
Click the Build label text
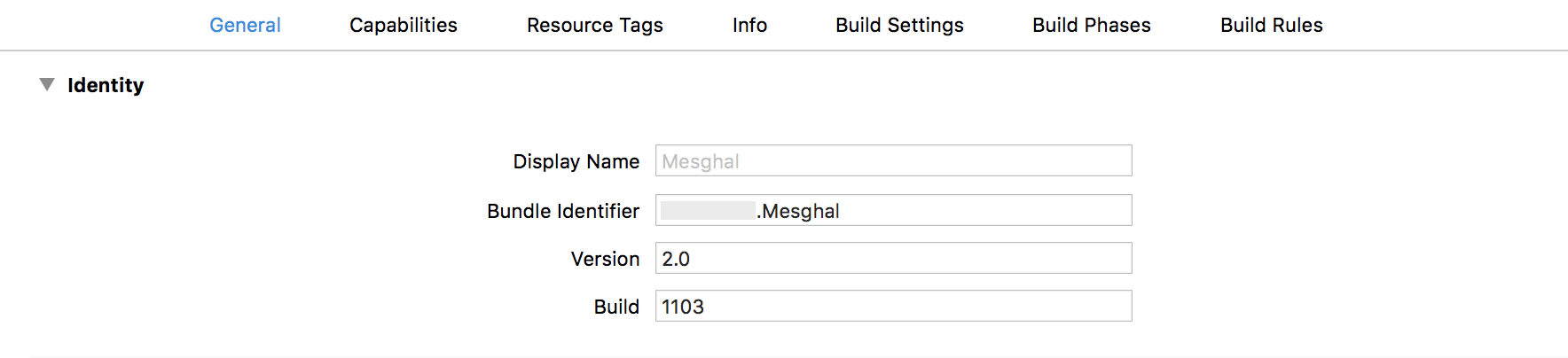point(616,307)
